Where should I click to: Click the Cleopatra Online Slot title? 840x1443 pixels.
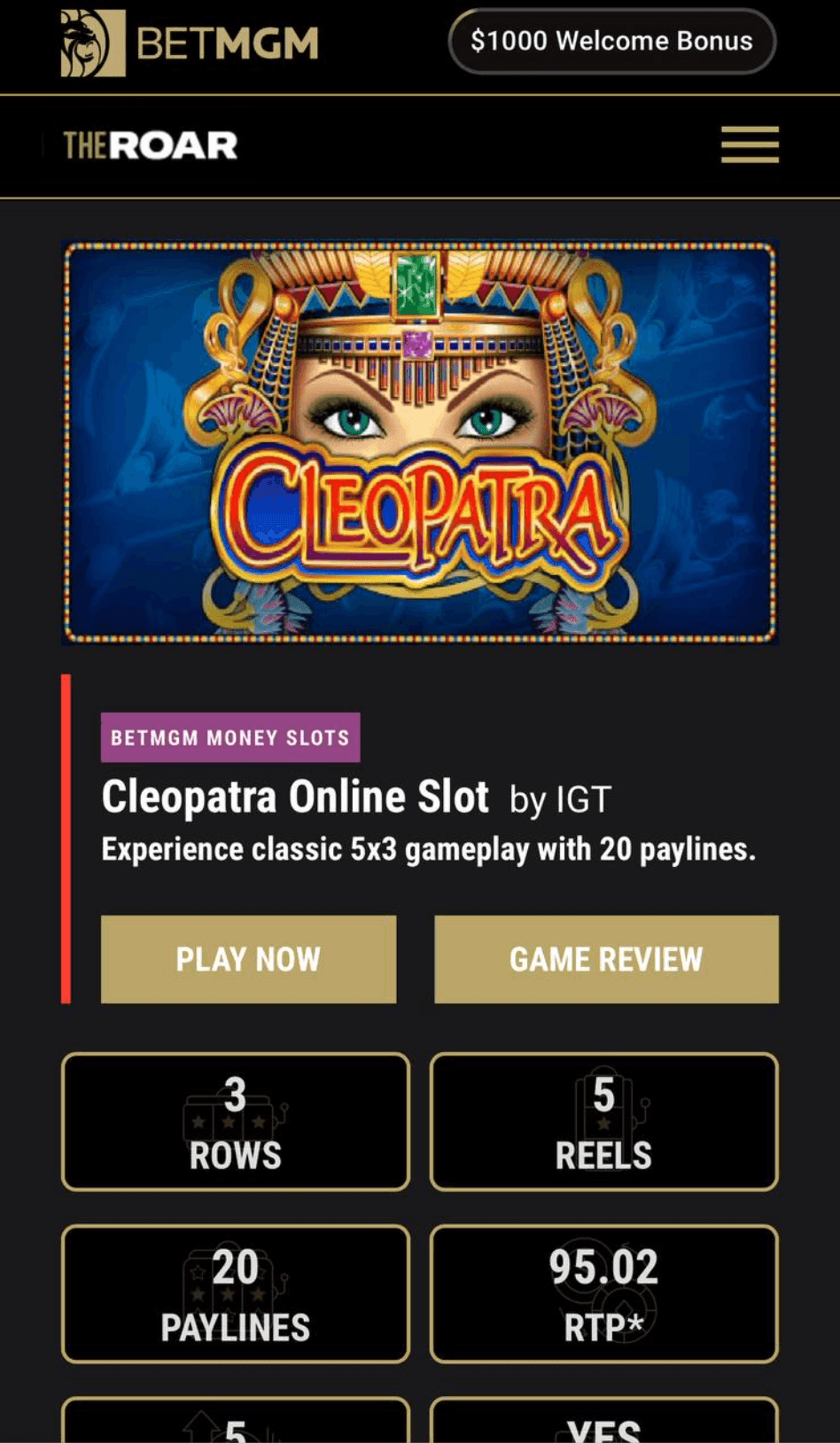click(295, 797)
